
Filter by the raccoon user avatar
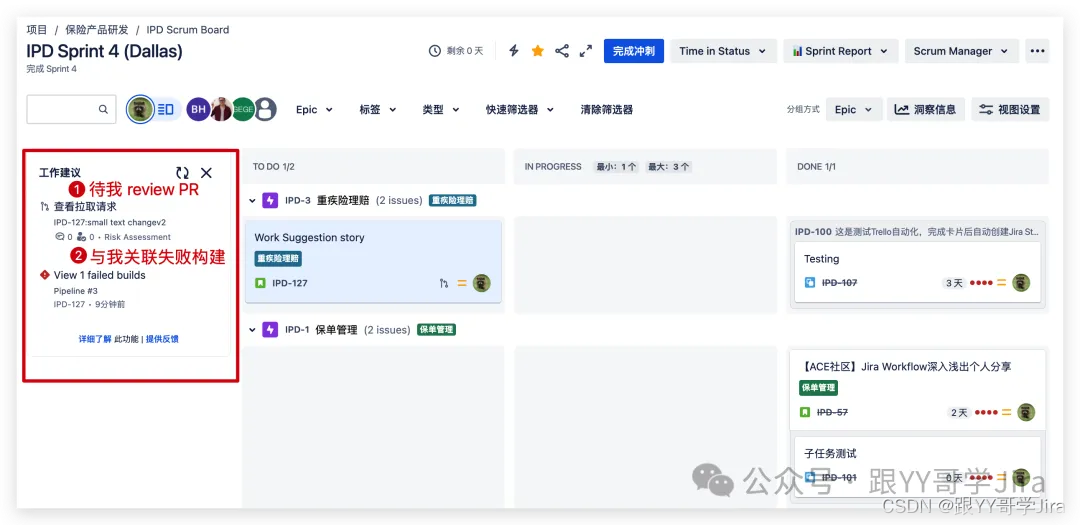pos(141,109)
